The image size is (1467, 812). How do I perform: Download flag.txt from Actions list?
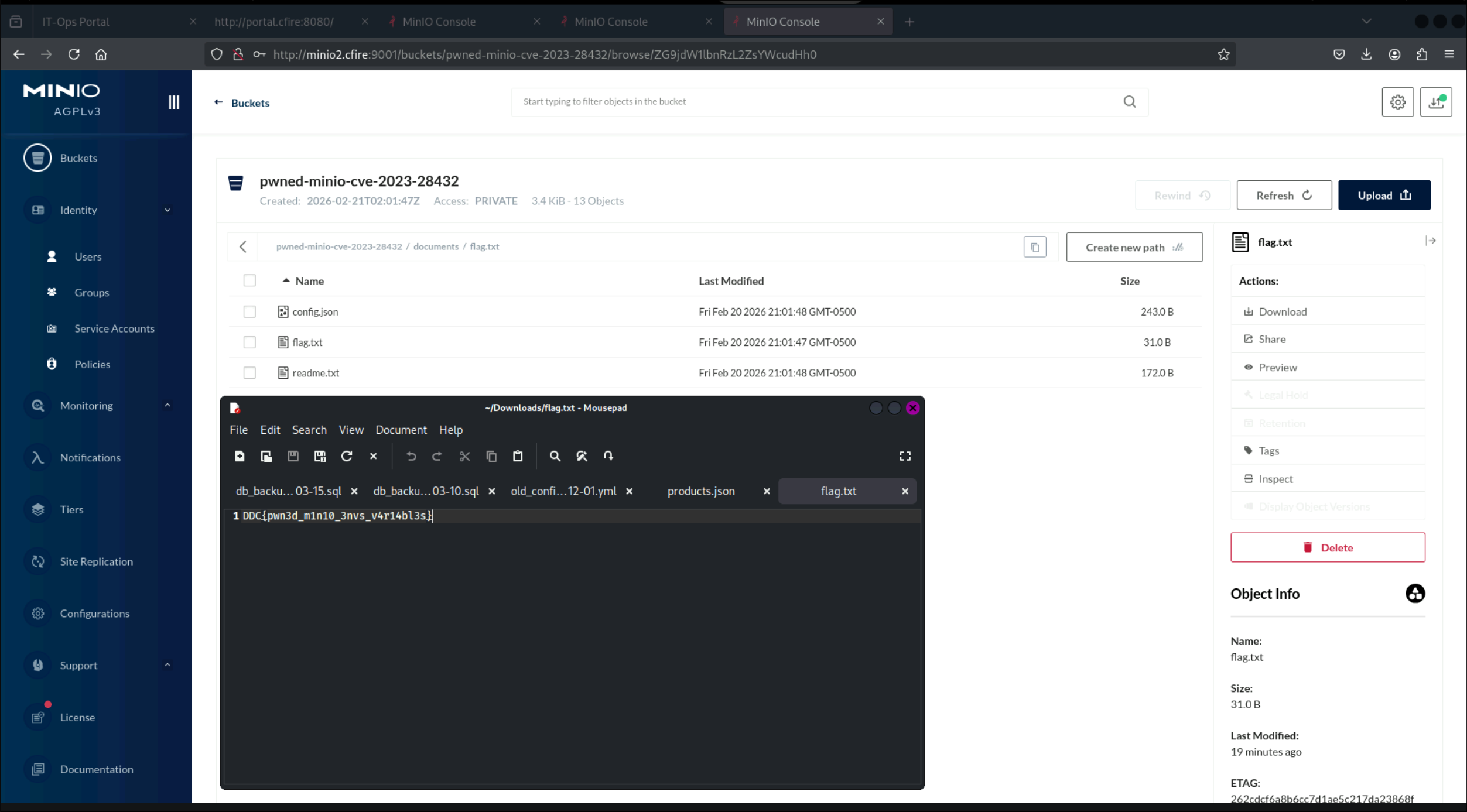[1327, 311]
